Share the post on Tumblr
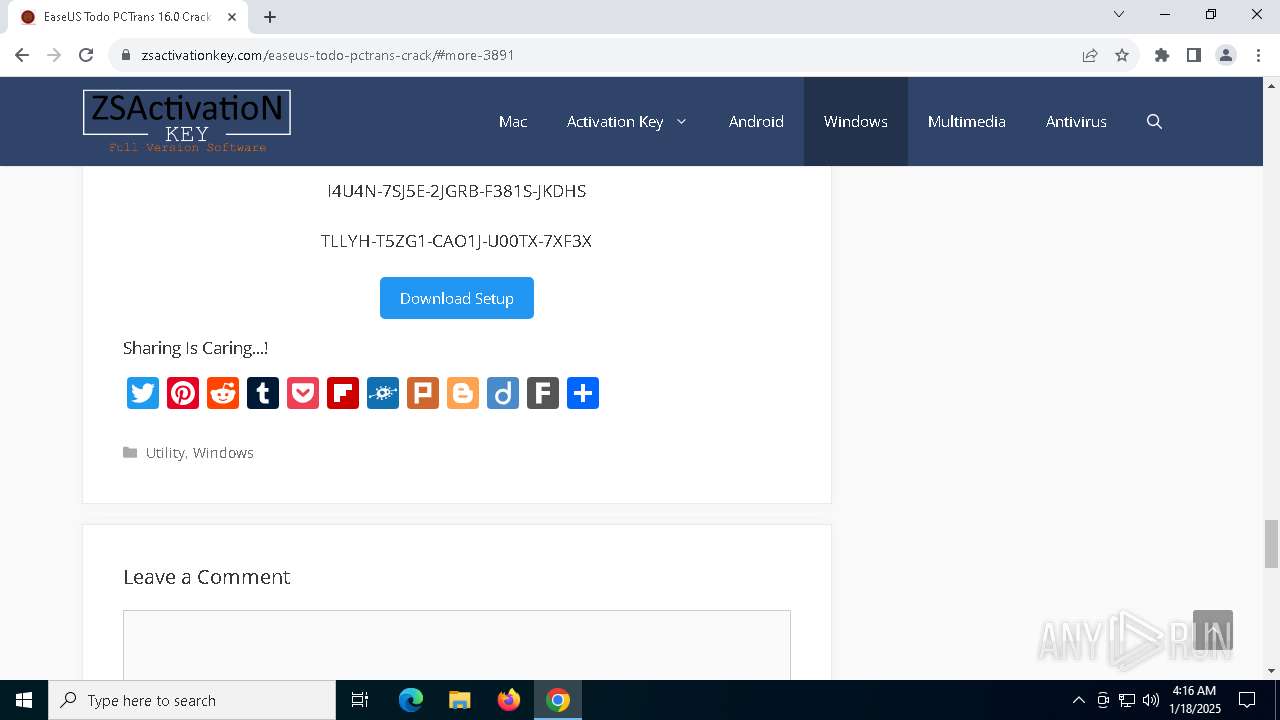The image size is (1280, 720). click(x=263, y=393)
